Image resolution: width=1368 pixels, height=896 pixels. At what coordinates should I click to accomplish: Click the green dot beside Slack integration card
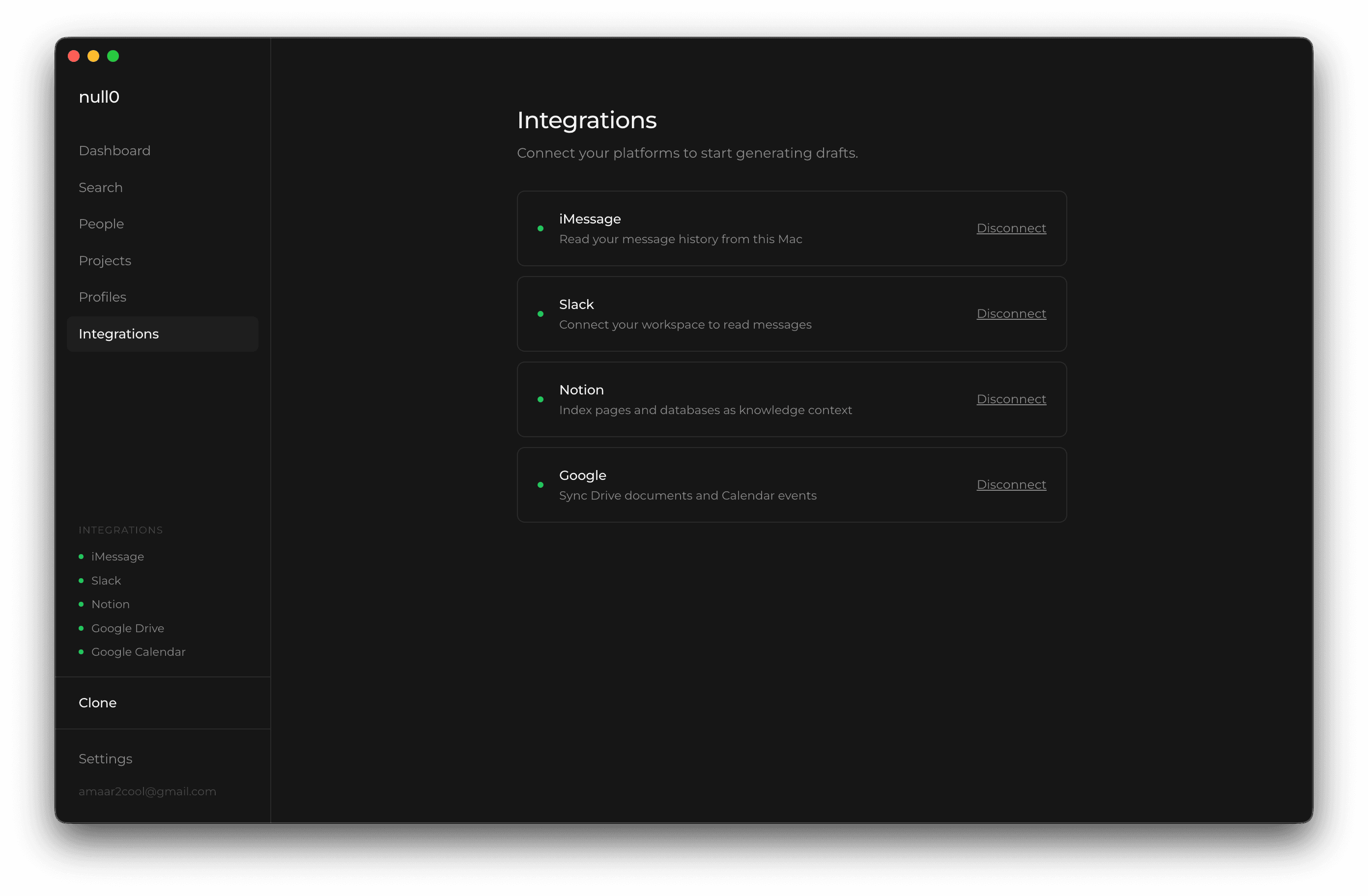click(x=541, y=314)
